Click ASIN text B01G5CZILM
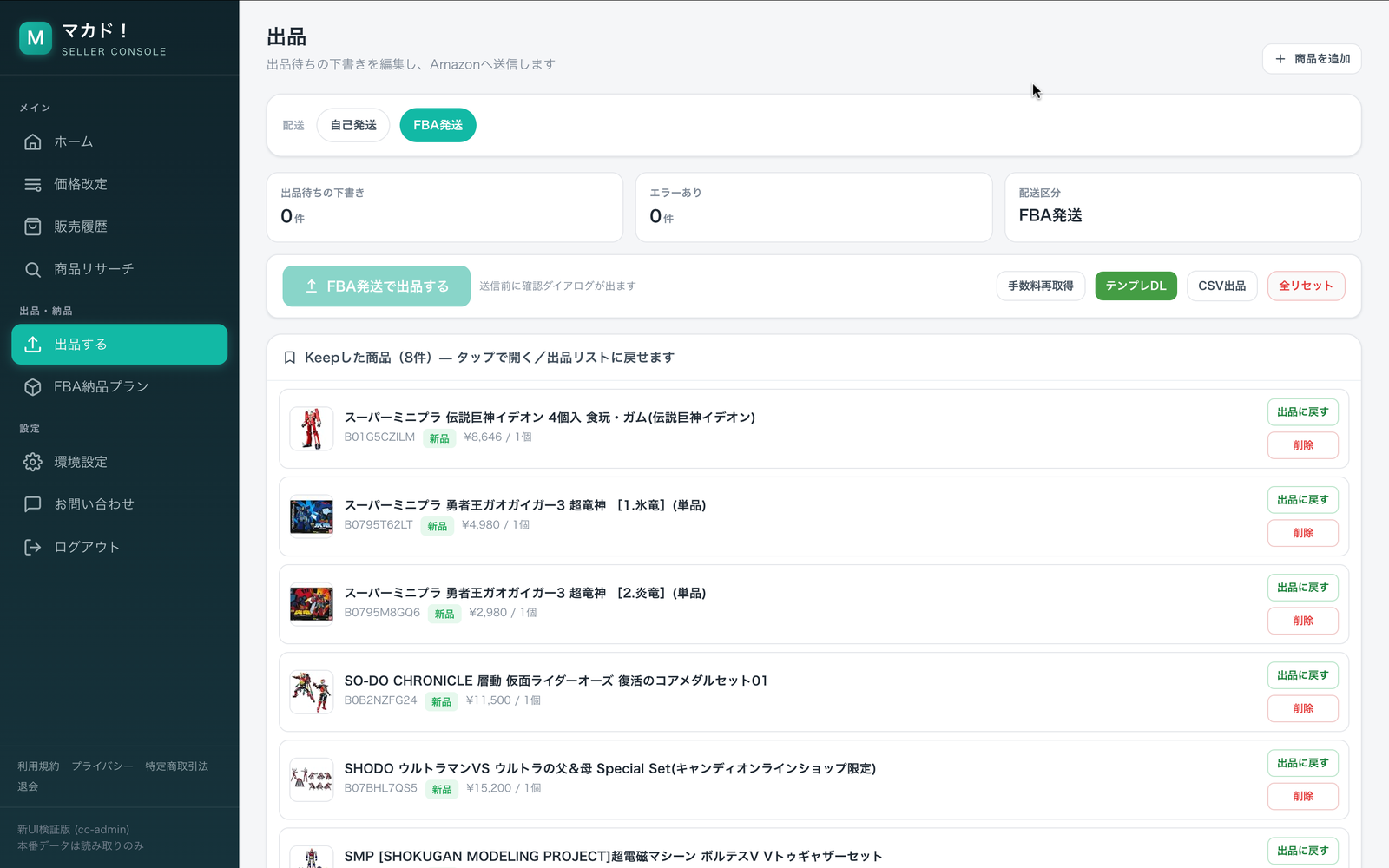Image resolution: width=1389 pixels, height=868 pixels. [379, 437]
